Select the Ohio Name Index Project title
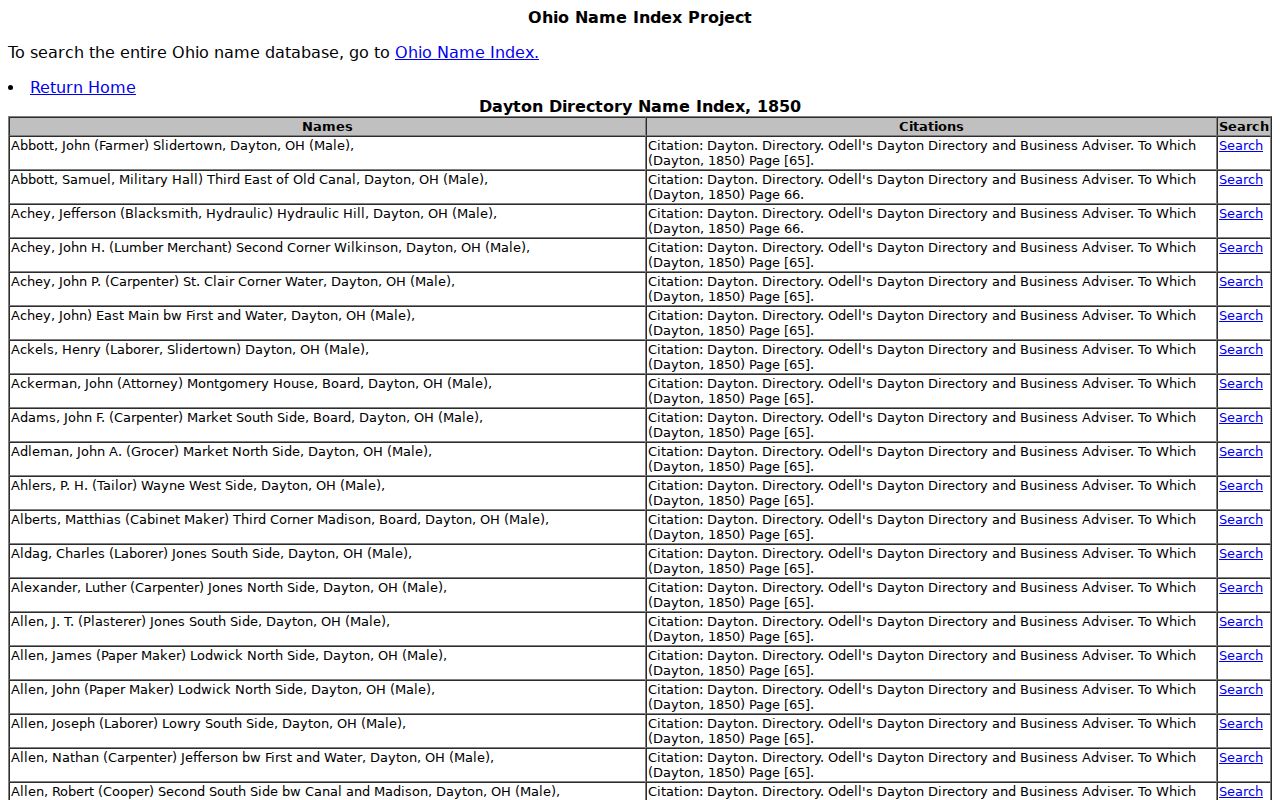This screenshot has height=800, width=1280. tap(640, 17)
